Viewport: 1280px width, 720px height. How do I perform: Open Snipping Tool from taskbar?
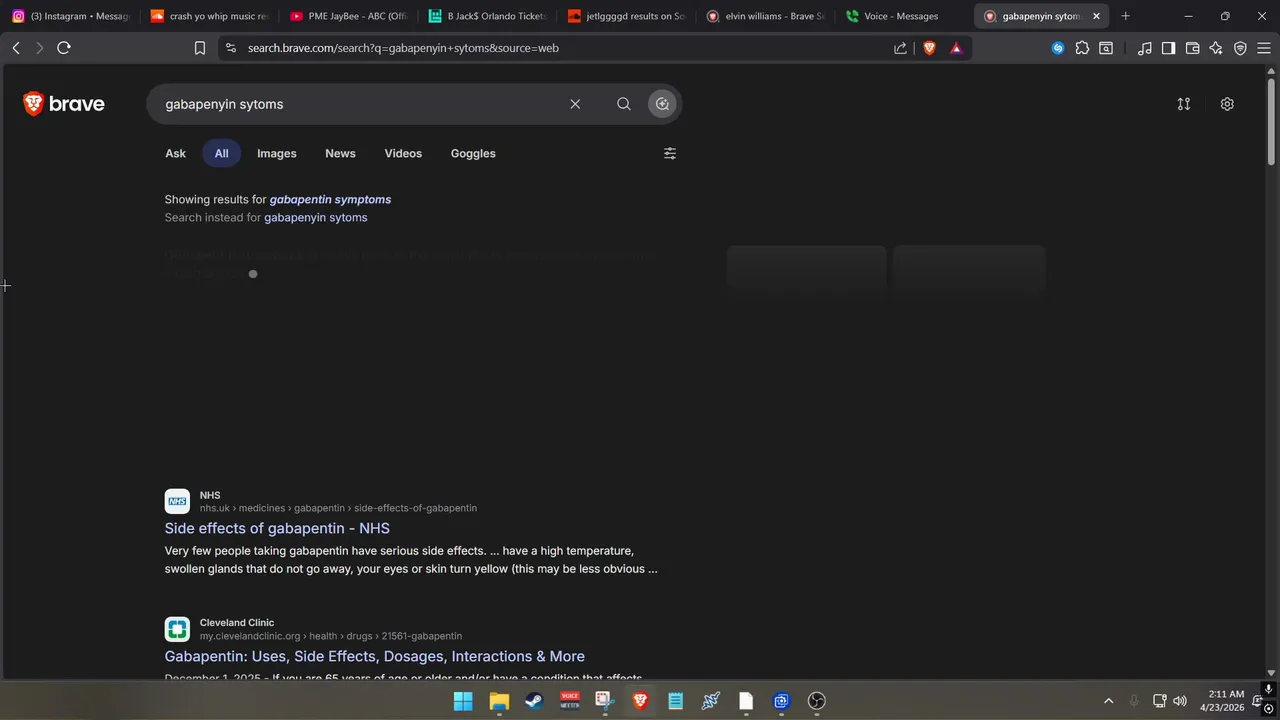pyautogui.click(x=605, y=701)
